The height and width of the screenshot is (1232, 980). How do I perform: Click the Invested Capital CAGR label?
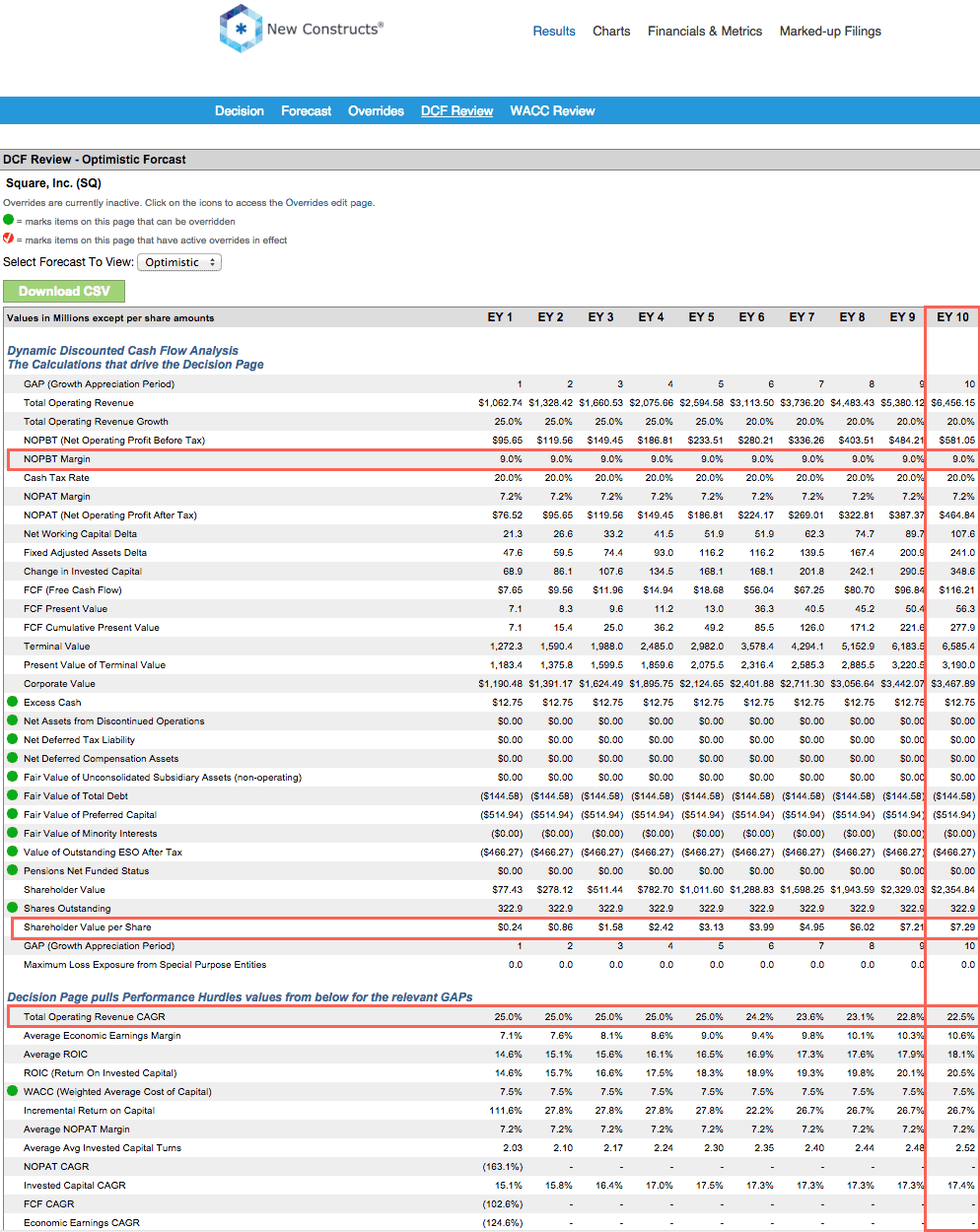(x=75, y=1185)
